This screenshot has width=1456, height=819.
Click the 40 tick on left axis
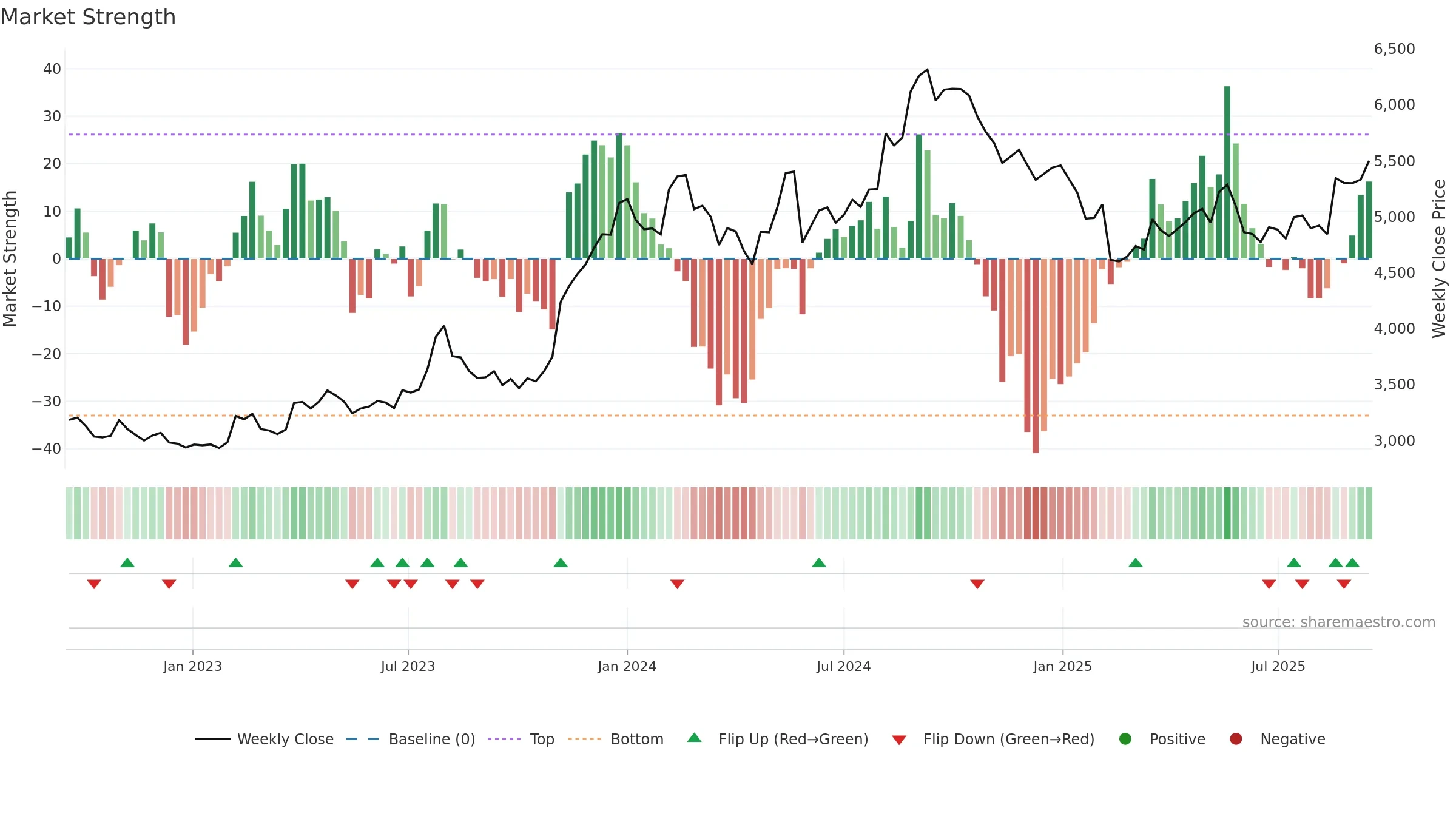52,69
